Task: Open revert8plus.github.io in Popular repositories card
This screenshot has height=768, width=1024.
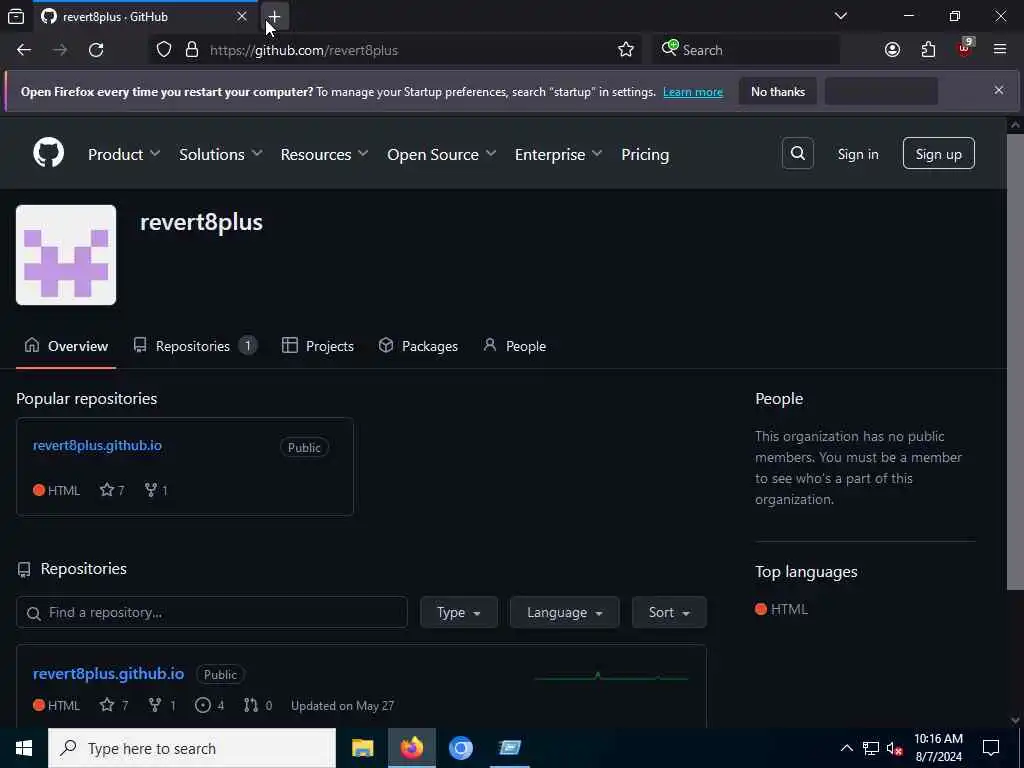Action: tap(97, 445)
